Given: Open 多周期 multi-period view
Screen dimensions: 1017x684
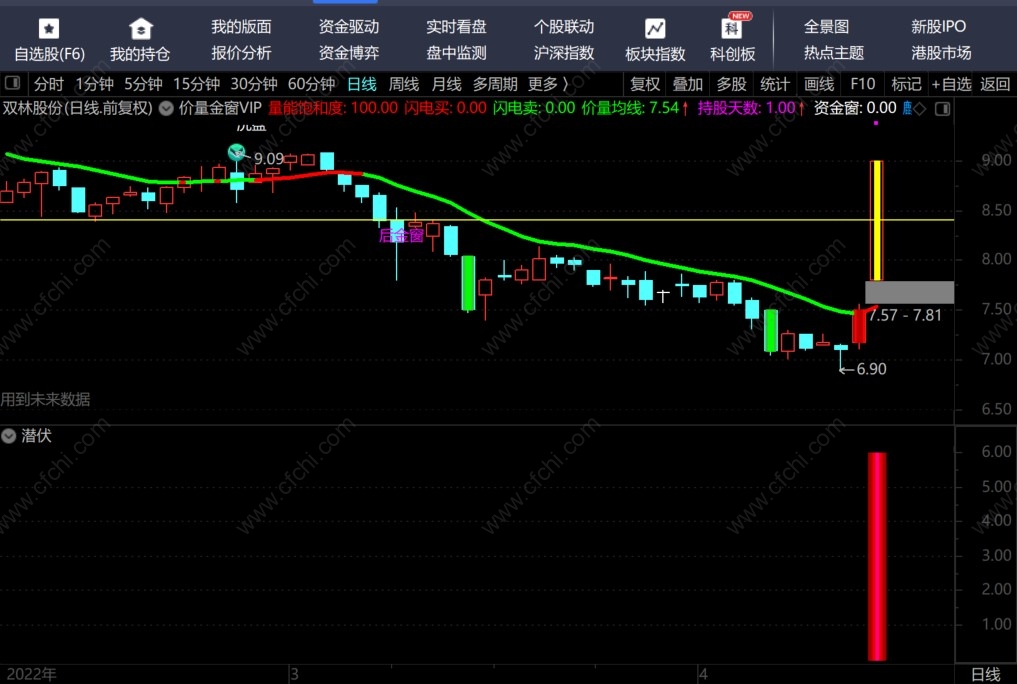Looking at the screenshot, I should click(x=495, y=84).
